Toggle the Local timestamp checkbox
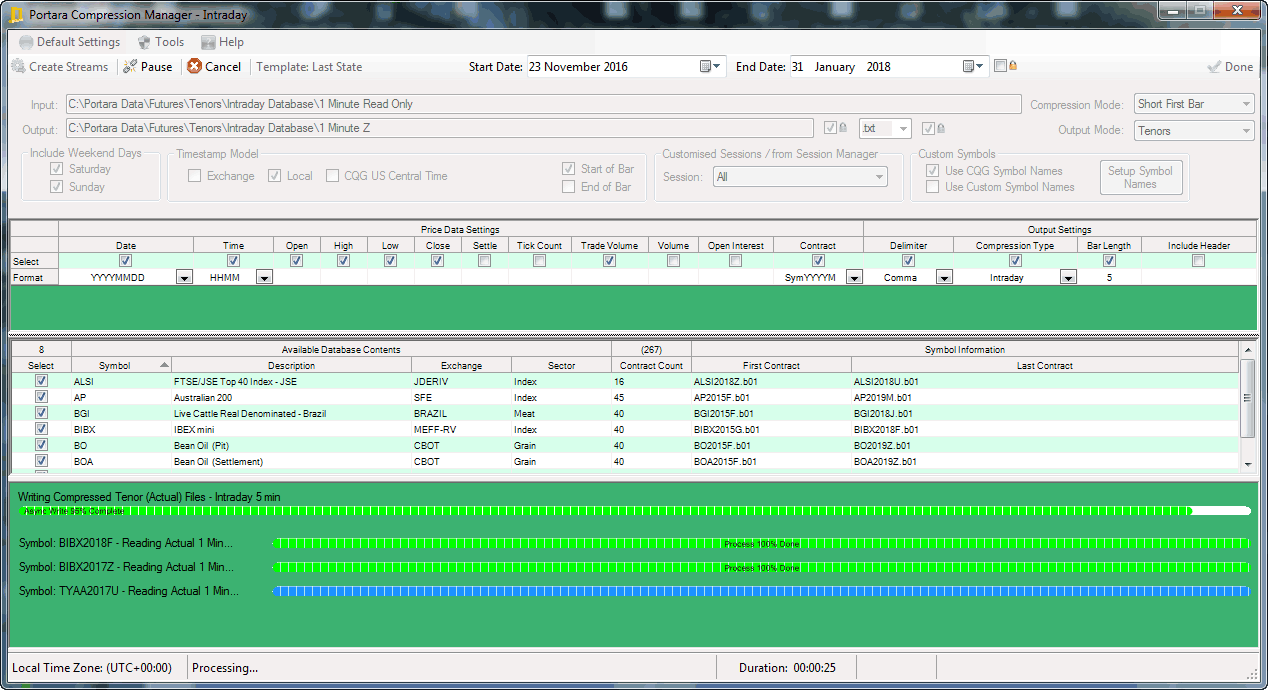1268x690 pixels. (274, 176)
